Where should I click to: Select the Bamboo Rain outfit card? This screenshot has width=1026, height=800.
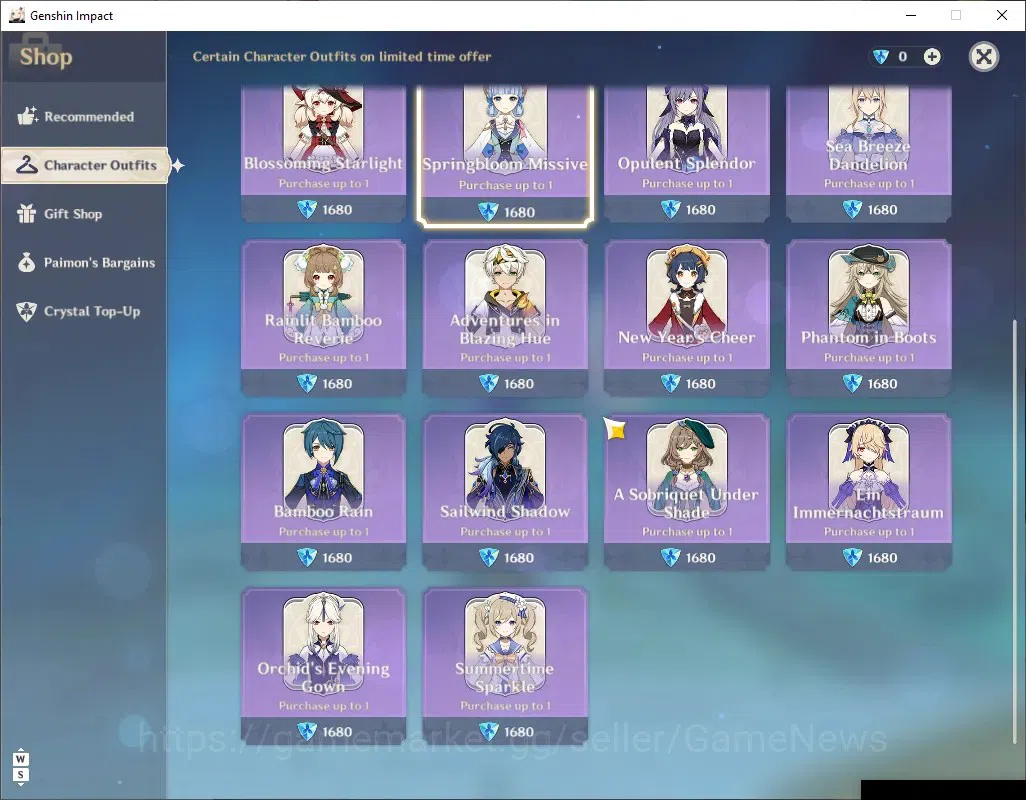323,492
